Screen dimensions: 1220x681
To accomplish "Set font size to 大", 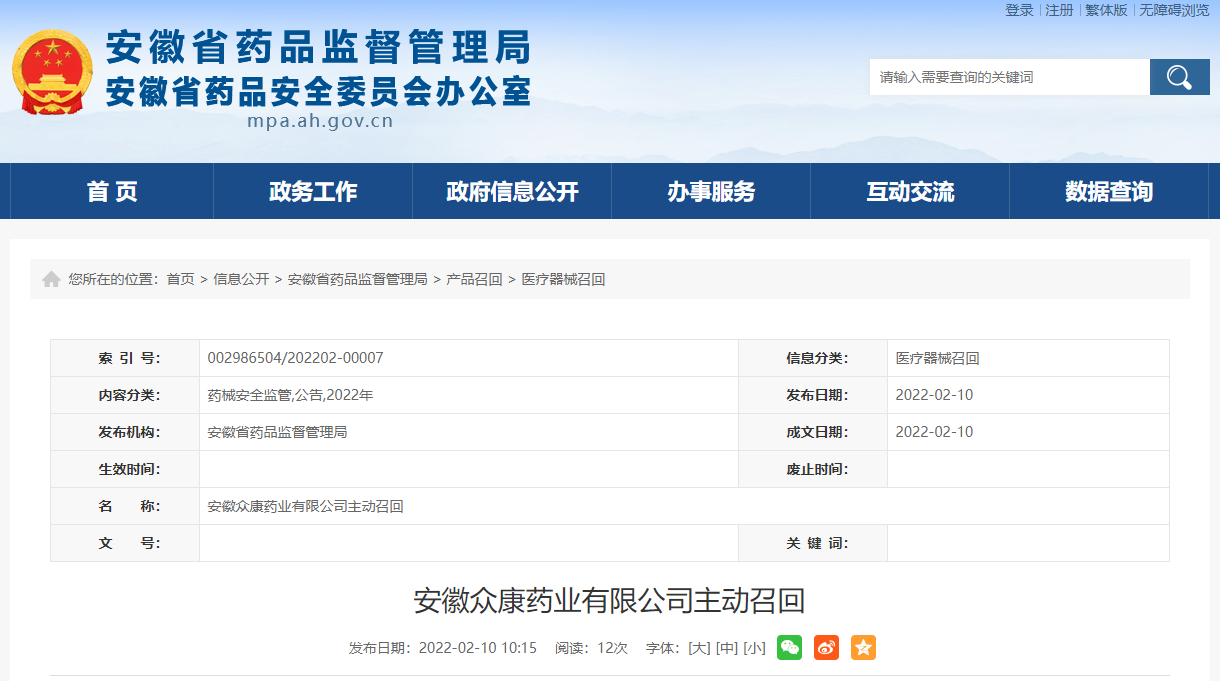I will point(699,648).
